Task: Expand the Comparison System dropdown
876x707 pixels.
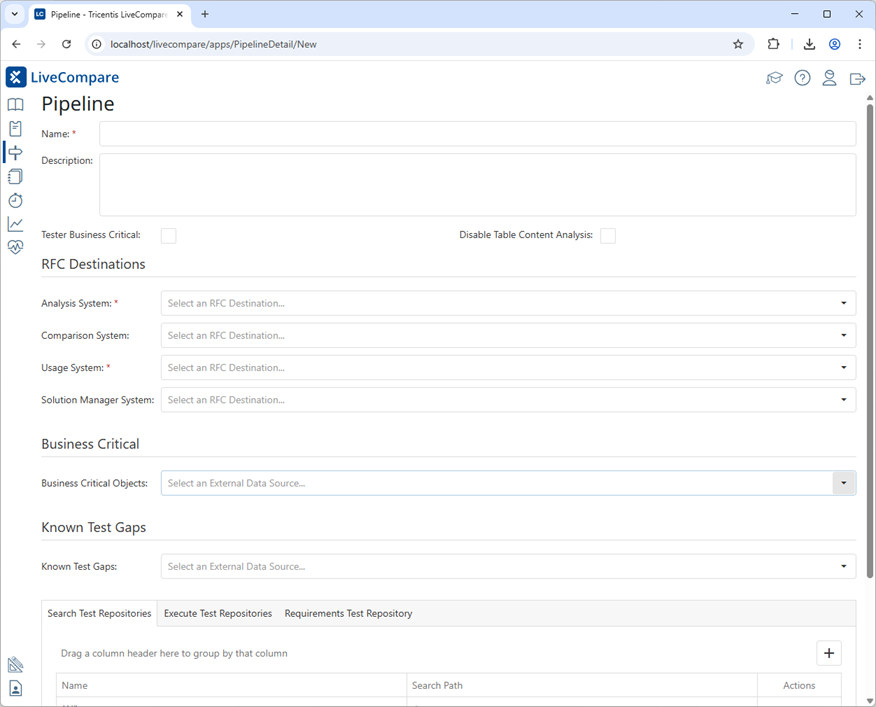Action: [843, 335]
